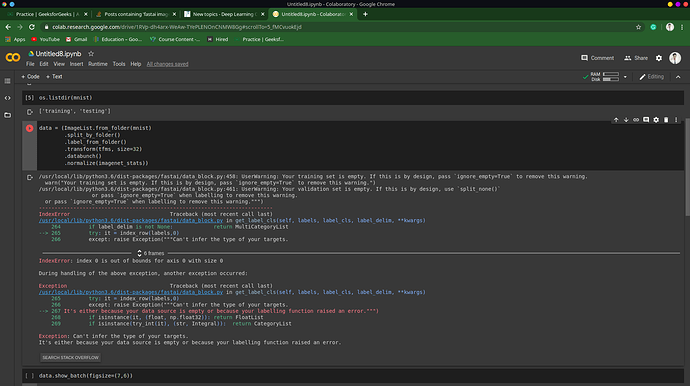690x386 pixels.
Task: Click the Disk usage bar
Action: [x=611, y=79]
